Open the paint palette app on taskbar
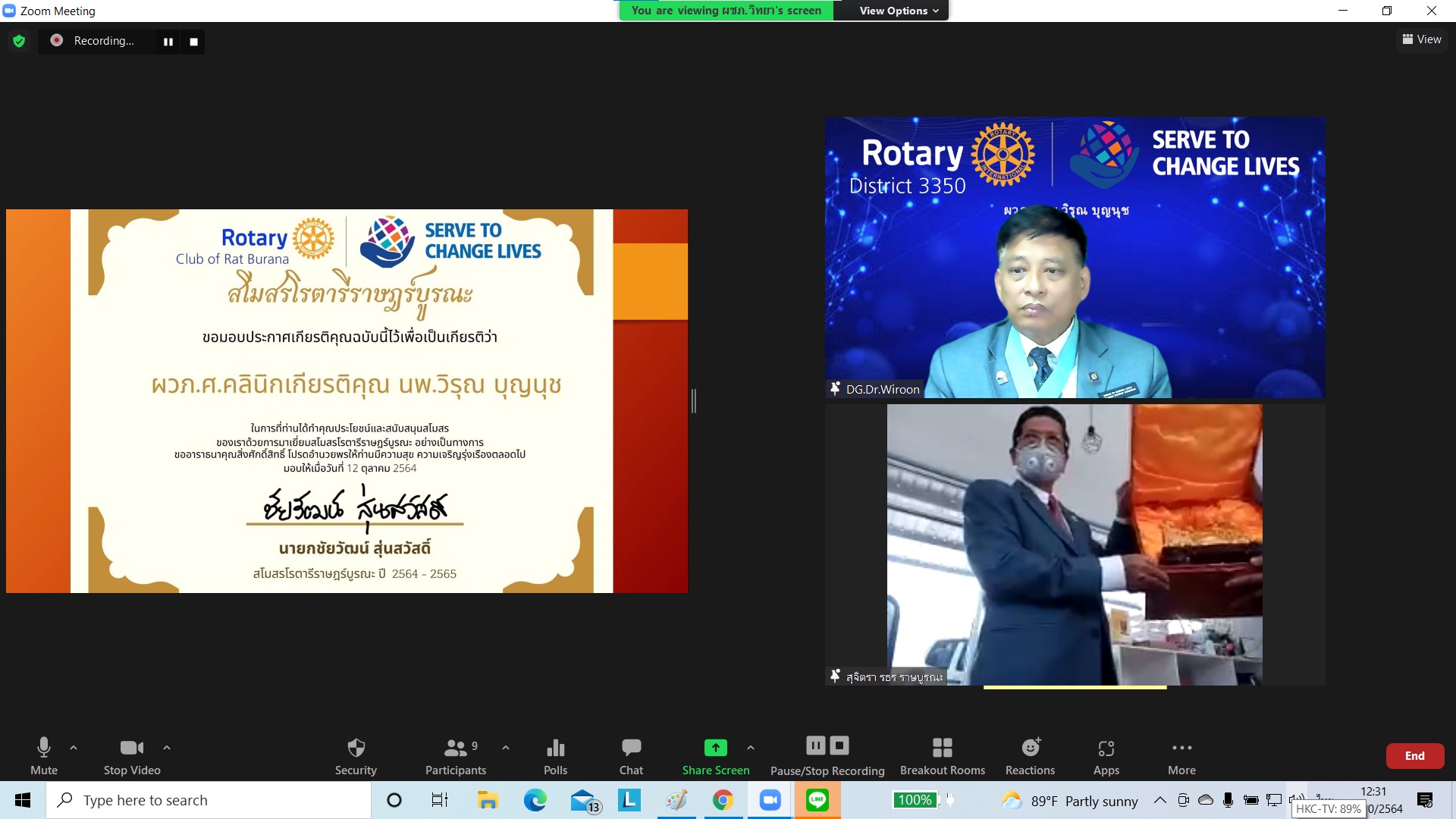Image resolution: width=1456 pixels, height=819 pixels. tap(676, 800)
